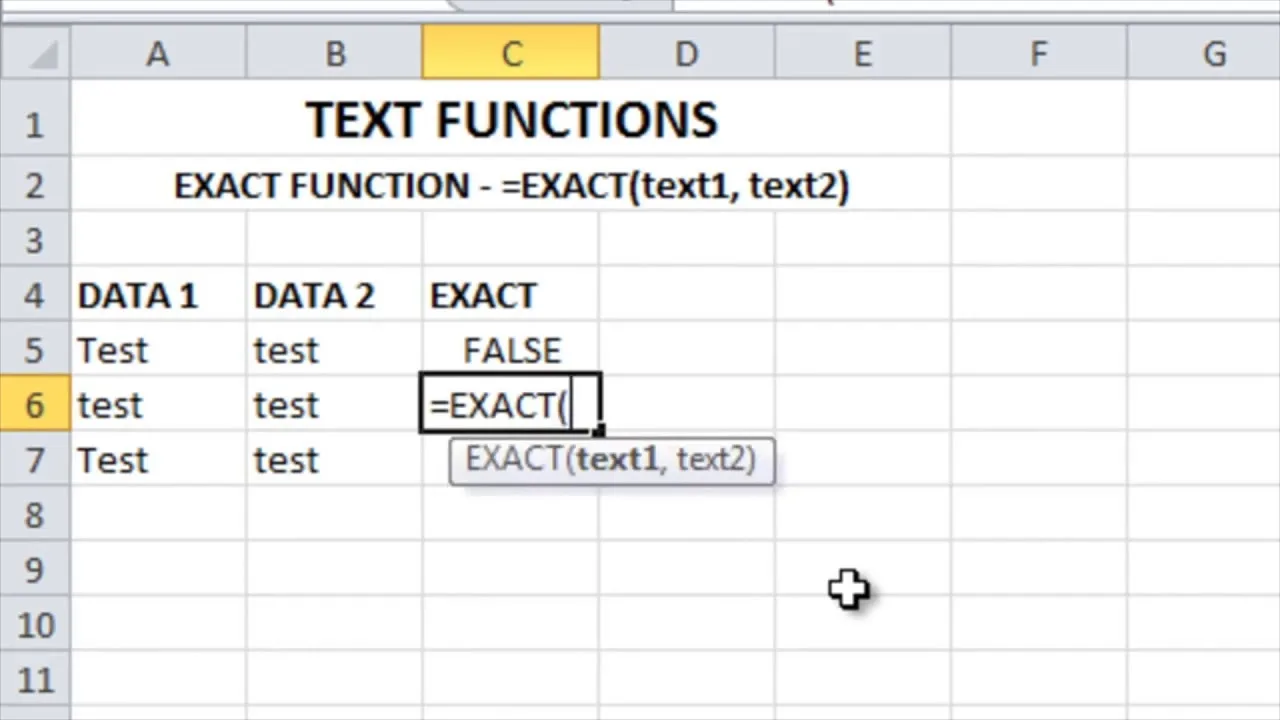Click the DATA 2 heading cell
This screenshot has height=720, width=1280.
point(334,295)
